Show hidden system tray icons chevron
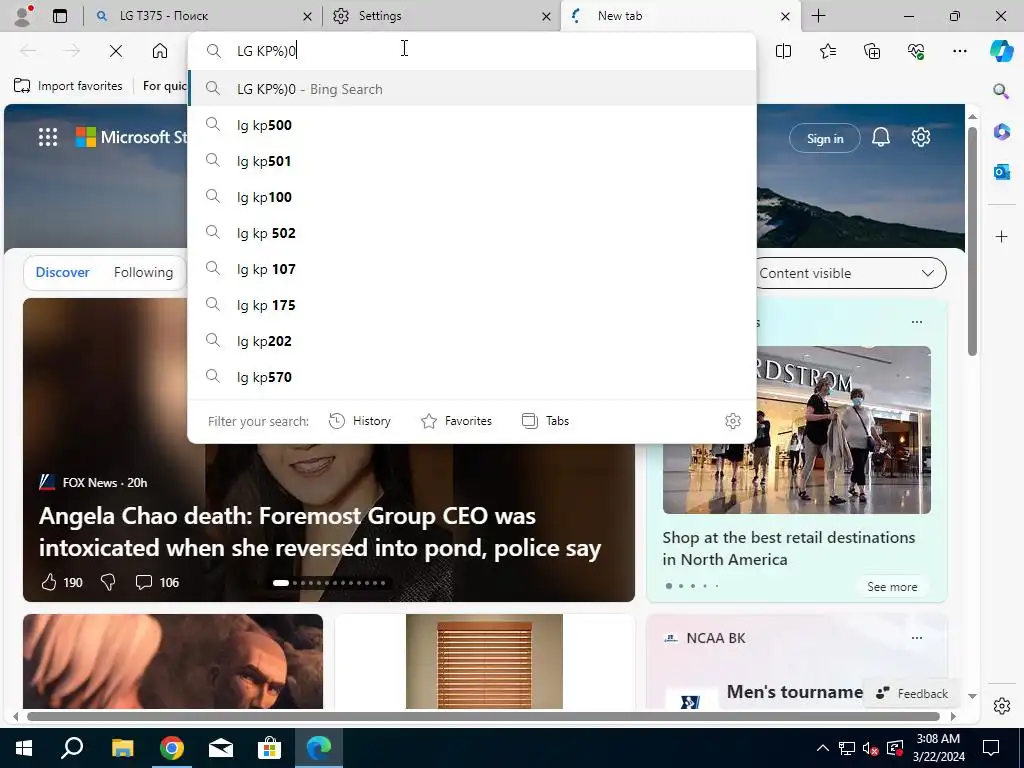 click(x=823, y=748)
